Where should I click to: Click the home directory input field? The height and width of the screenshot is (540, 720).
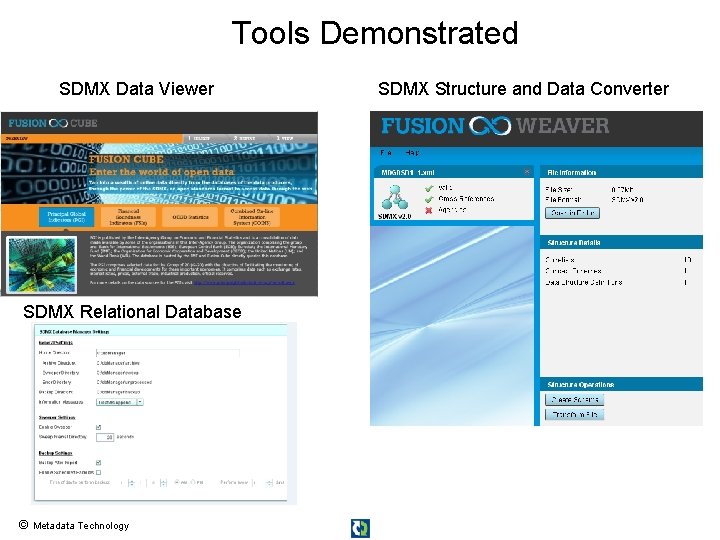point(168,353)
